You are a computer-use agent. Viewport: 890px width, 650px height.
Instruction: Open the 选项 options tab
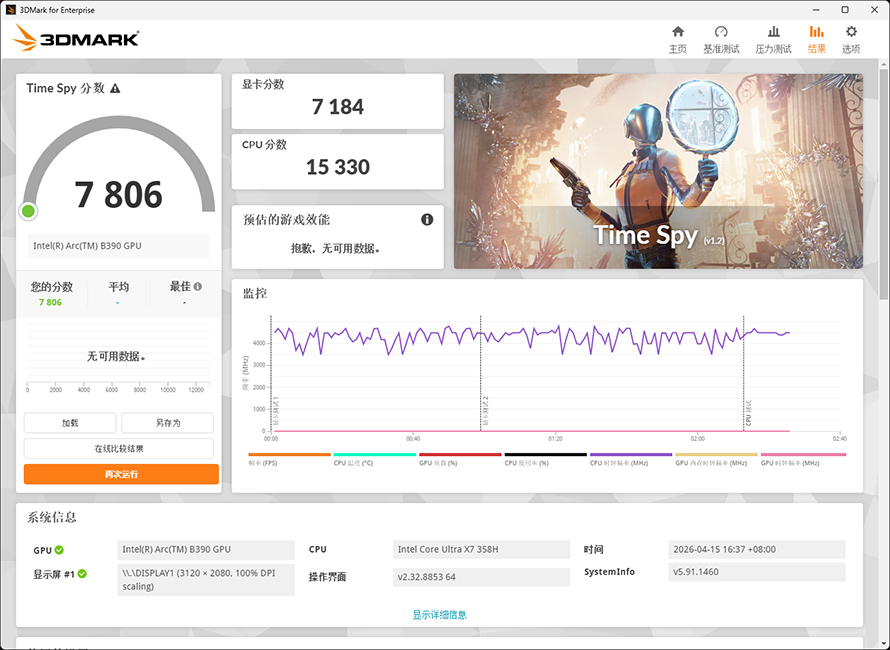click(851, 40)
